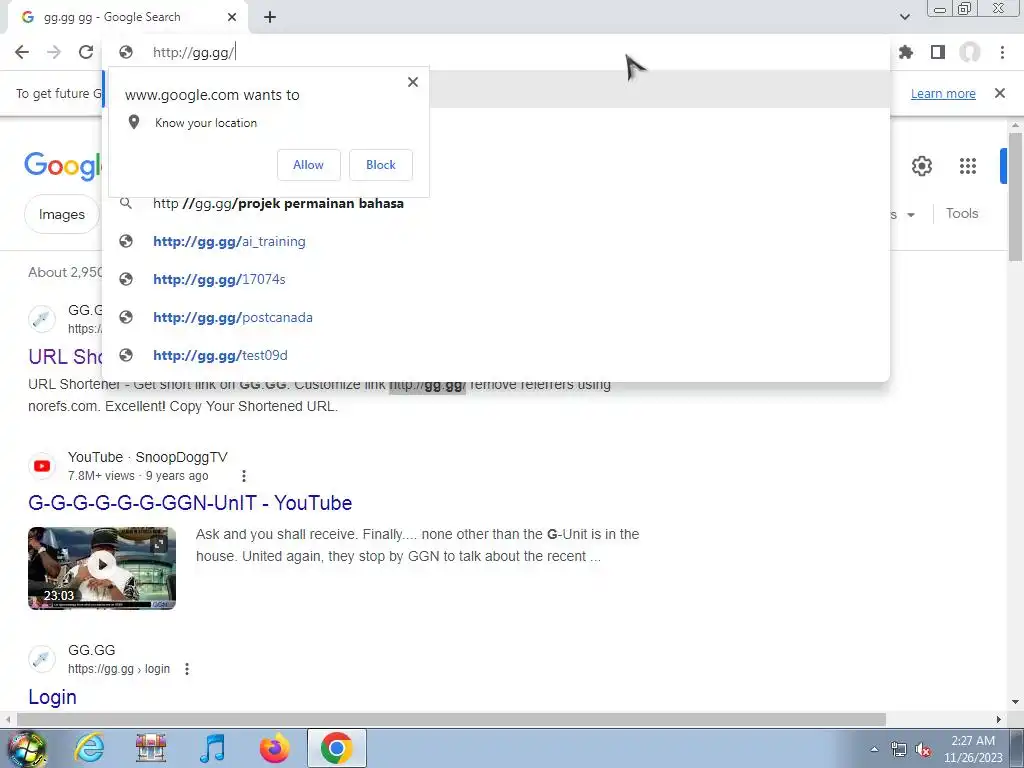Select suggestion projek permainan bahasa
1024x768 pixels.
coord(496,204)
